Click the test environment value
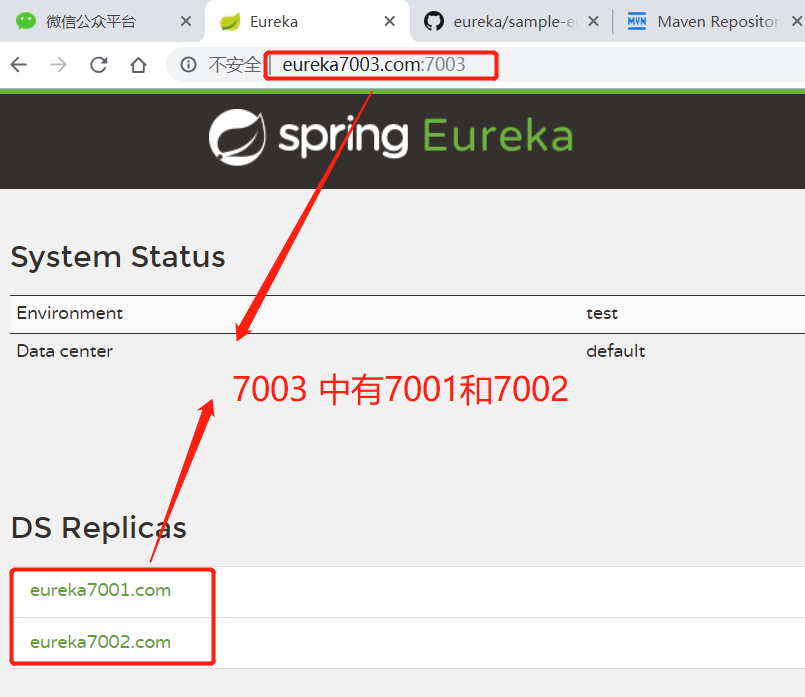 (x=602, y=313)
